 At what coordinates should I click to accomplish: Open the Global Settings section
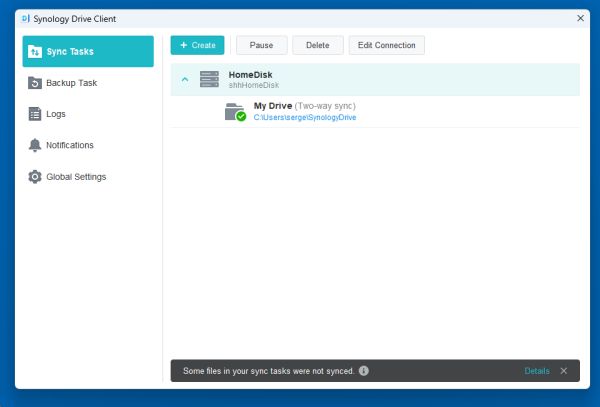tap(88, 177)
